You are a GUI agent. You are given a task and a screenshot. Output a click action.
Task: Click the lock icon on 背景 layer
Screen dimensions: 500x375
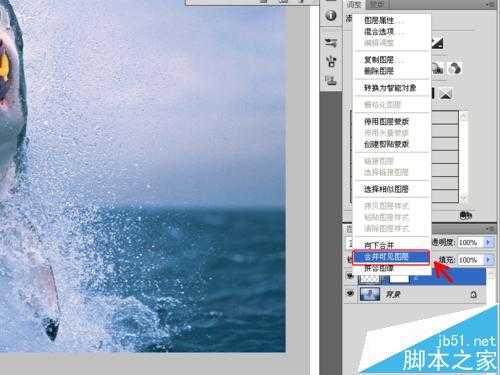pyautogui.click(x=474, y=295)
